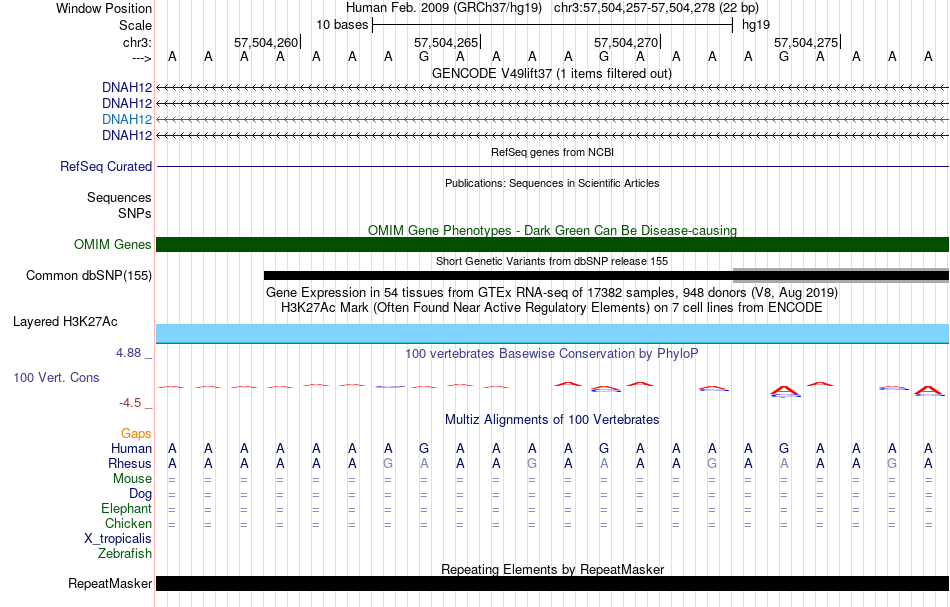
Task: Click the Scale track label
Action: click(135, 25)
